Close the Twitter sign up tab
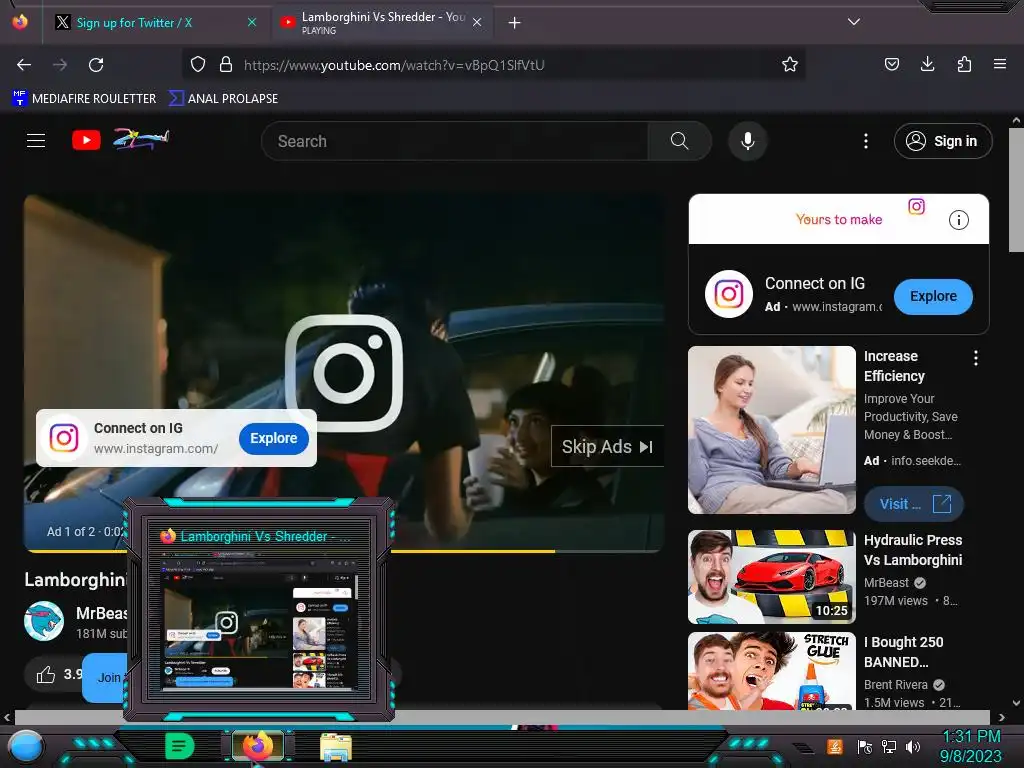The image size is (1024, 768). [252, 22]
